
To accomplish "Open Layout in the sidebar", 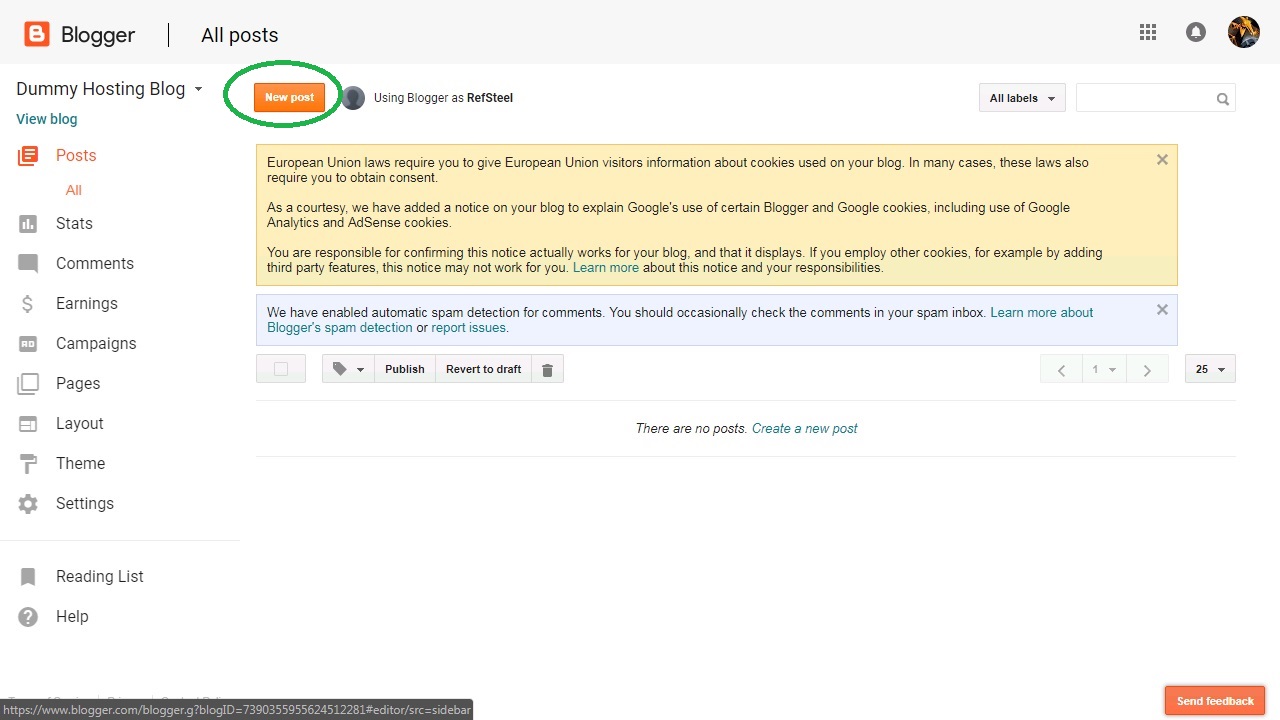I will [x=80, y=424].
